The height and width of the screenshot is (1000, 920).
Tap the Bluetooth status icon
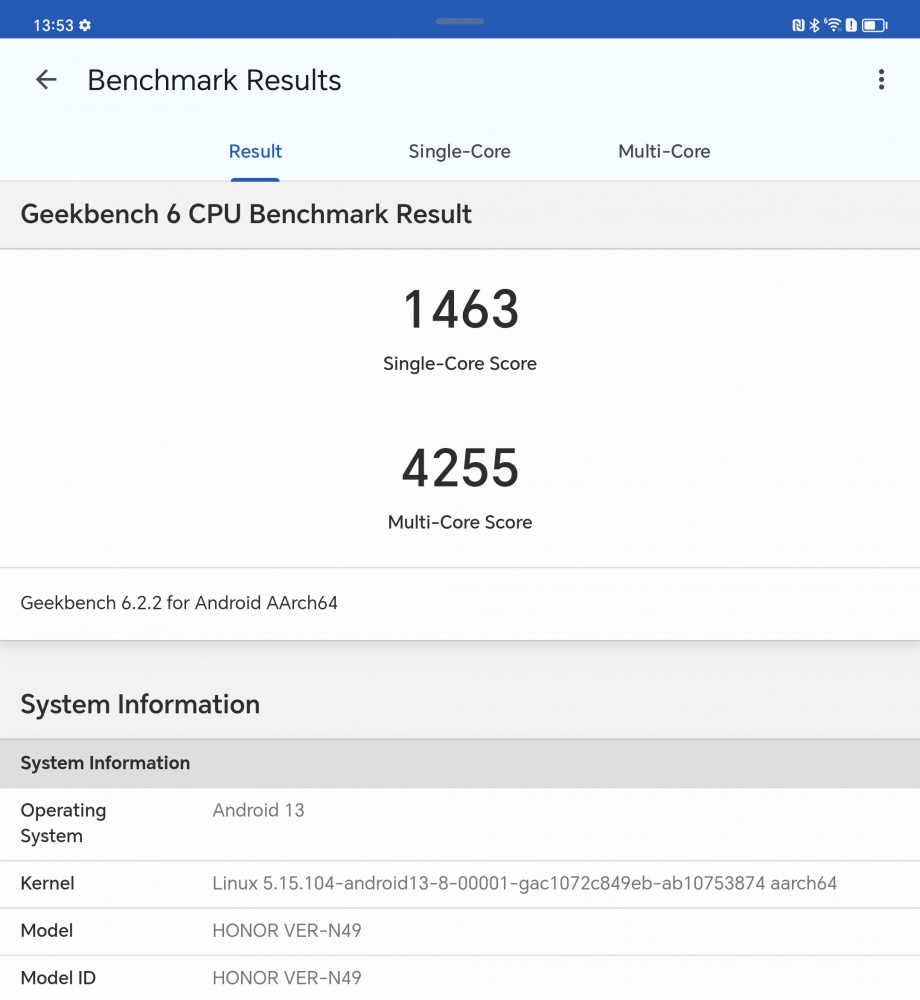coord(814,25)
